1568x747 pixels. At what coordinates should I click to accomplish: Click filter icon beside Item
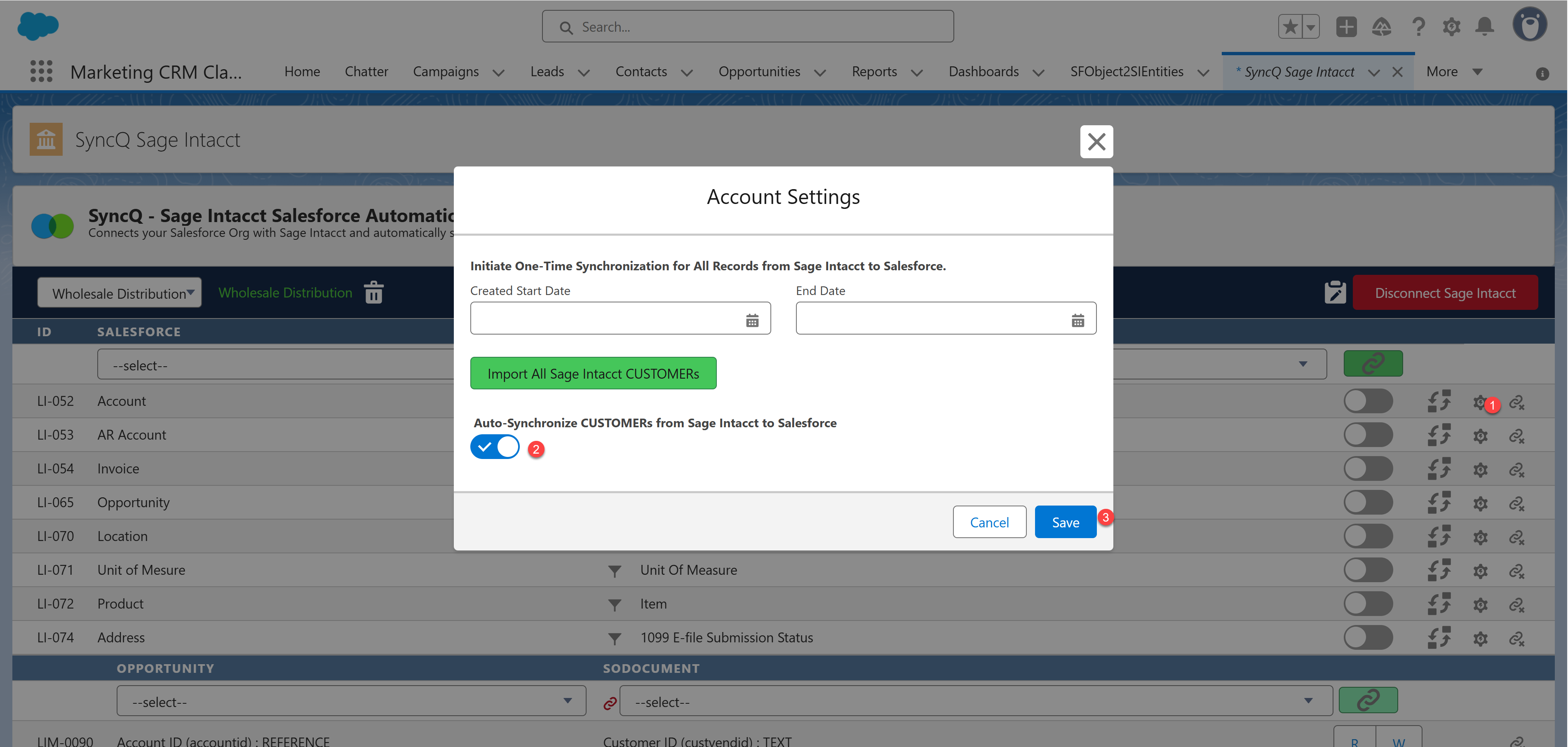[615, 605]
